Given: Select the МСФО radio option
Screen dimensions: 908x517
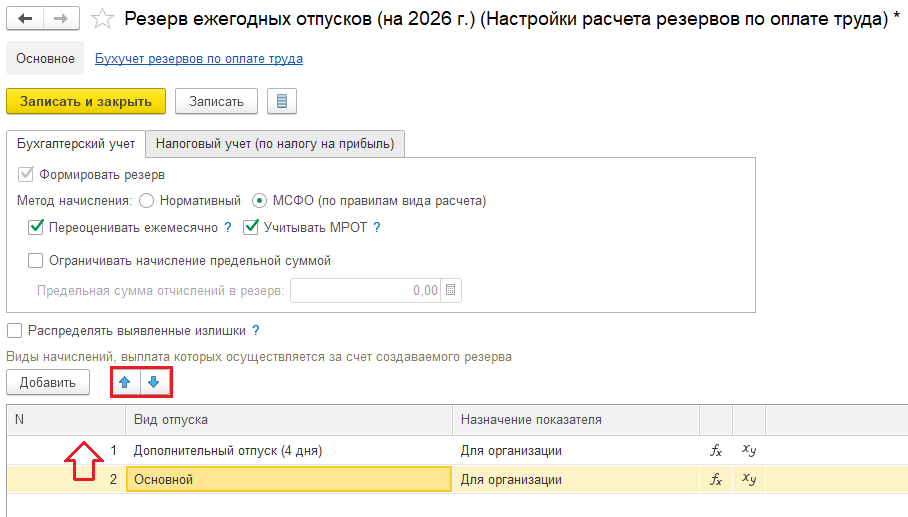Looking at the screenshot, I should click(x=260, y=200).
